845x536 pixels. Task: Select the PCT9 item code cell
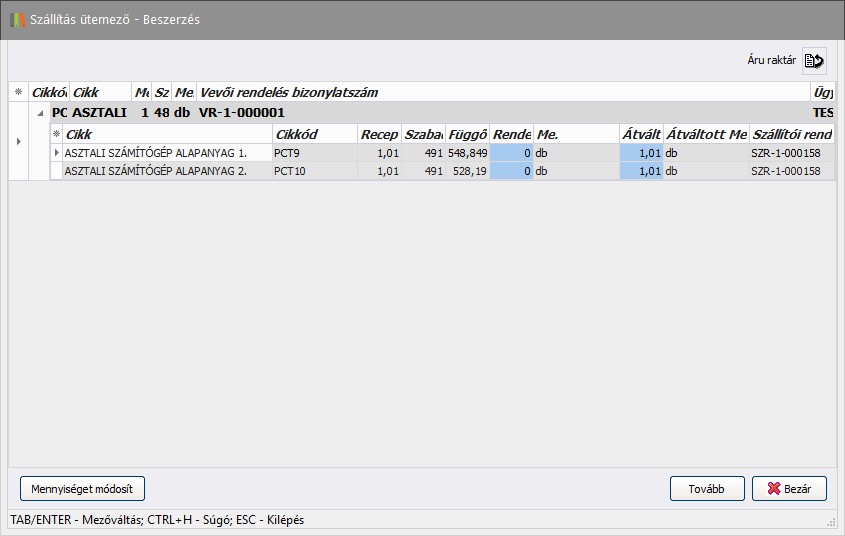tap(314, 152)
